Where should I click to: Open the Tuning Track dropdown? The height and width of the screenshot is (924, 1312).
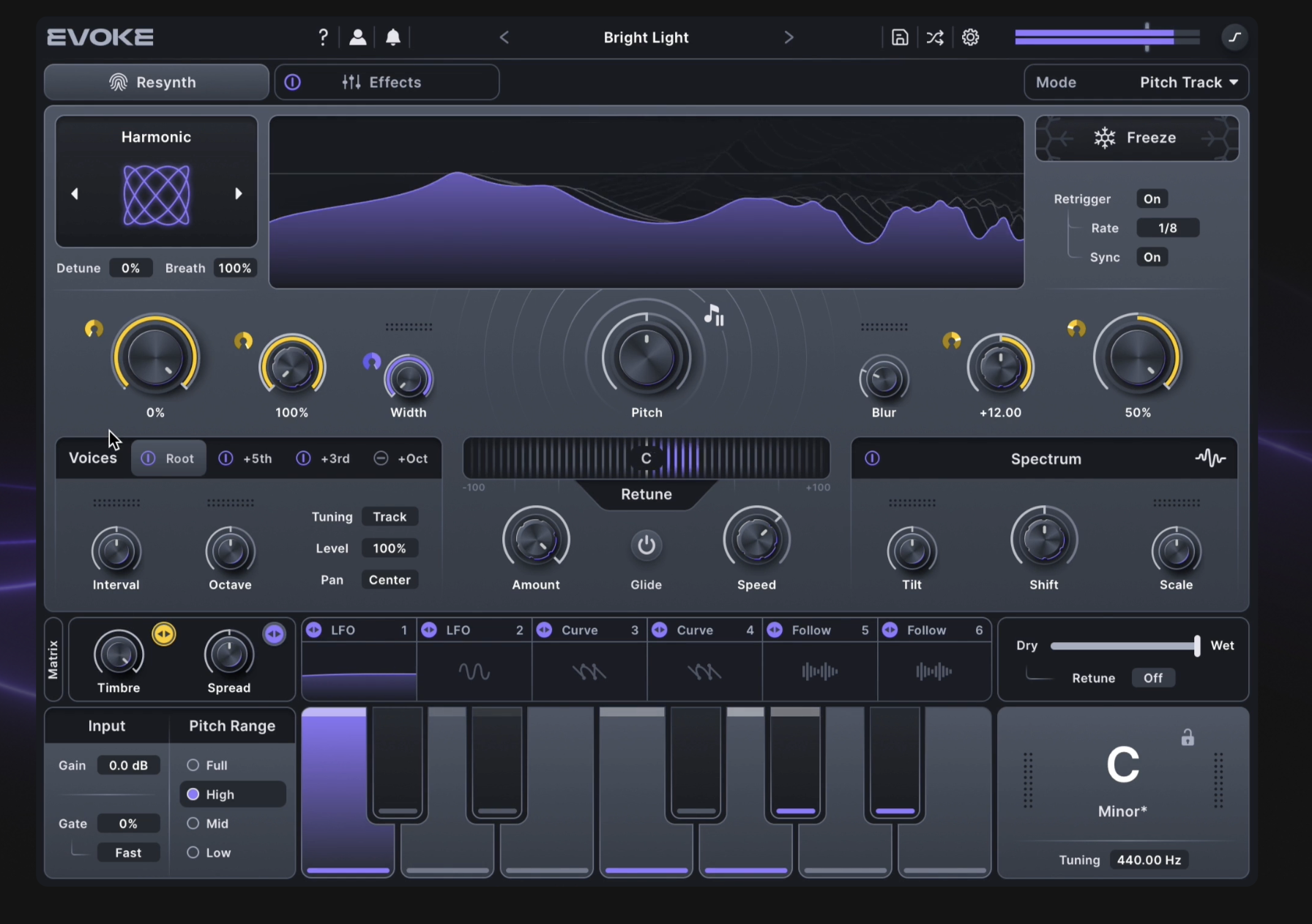pyautogui.click(x=389, y=517)
